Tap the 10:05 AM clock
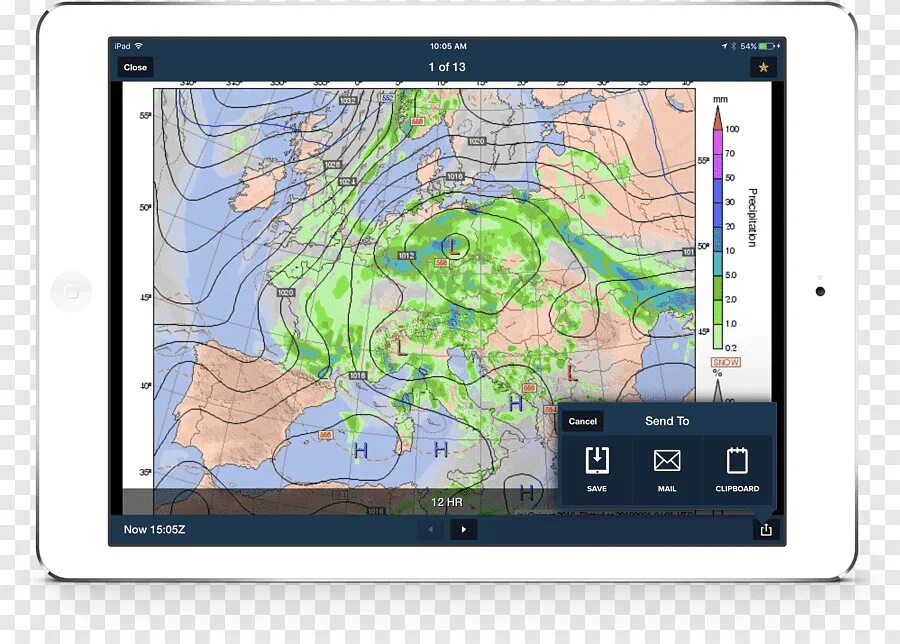900x644 pixels. 448,46
